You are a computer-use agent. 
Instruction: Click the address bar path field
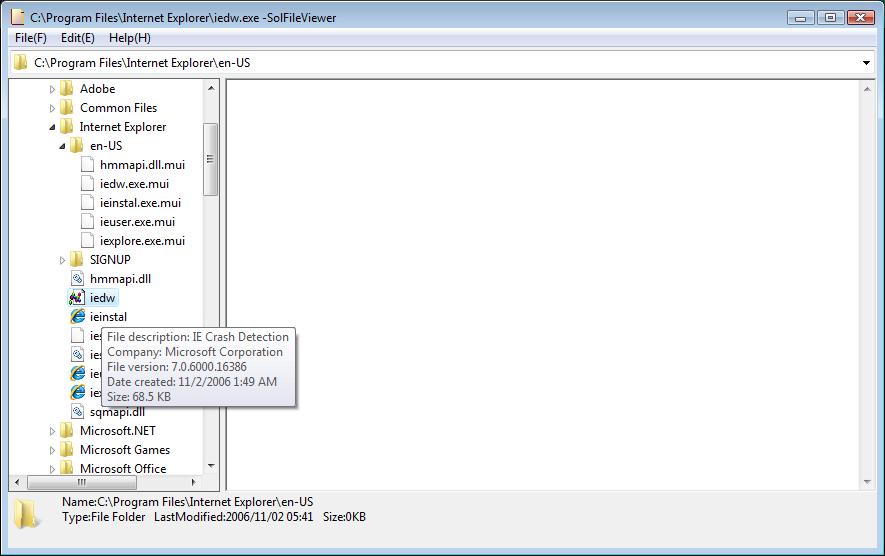coord(442,63)
